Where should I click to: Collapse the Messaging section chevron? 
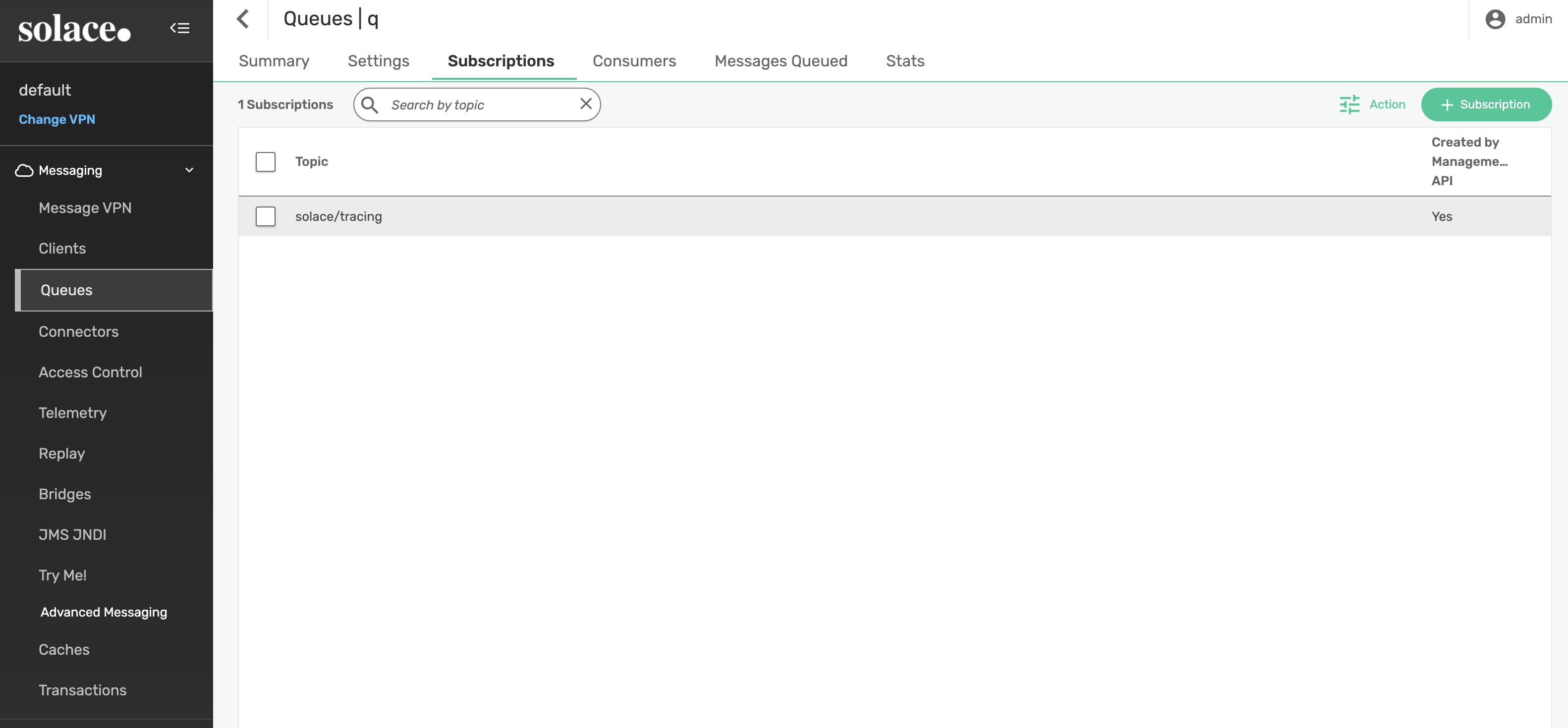tap(189, 170)
